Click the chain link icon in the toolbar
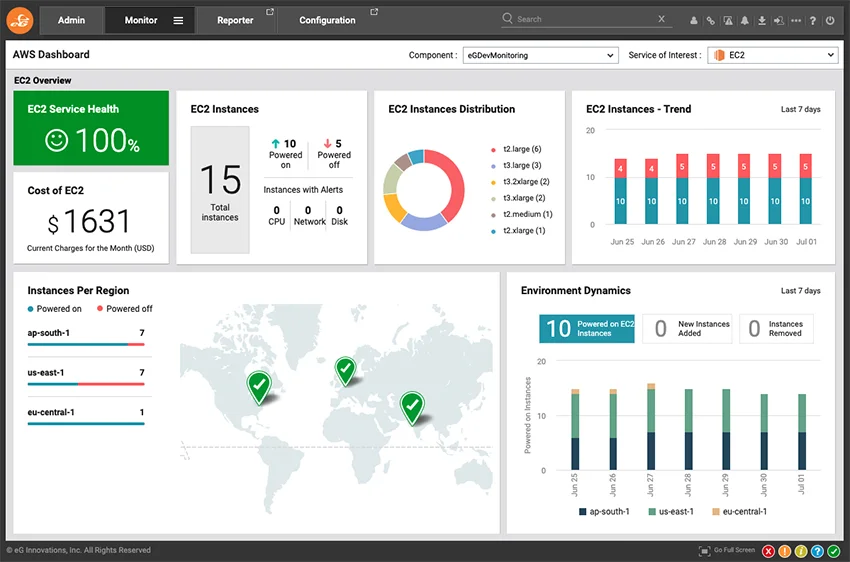The image size is (850, 562). click(x=710, y=21)
